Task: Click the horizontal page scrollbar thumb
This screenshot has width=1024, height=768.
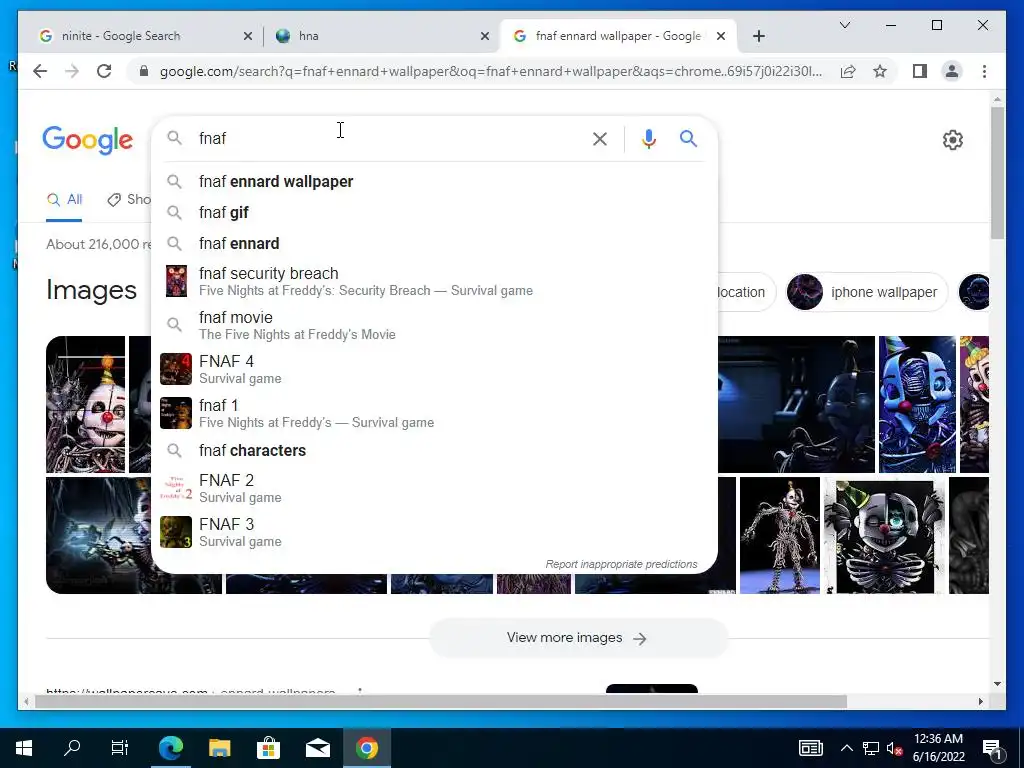Action: pos(441,702)
